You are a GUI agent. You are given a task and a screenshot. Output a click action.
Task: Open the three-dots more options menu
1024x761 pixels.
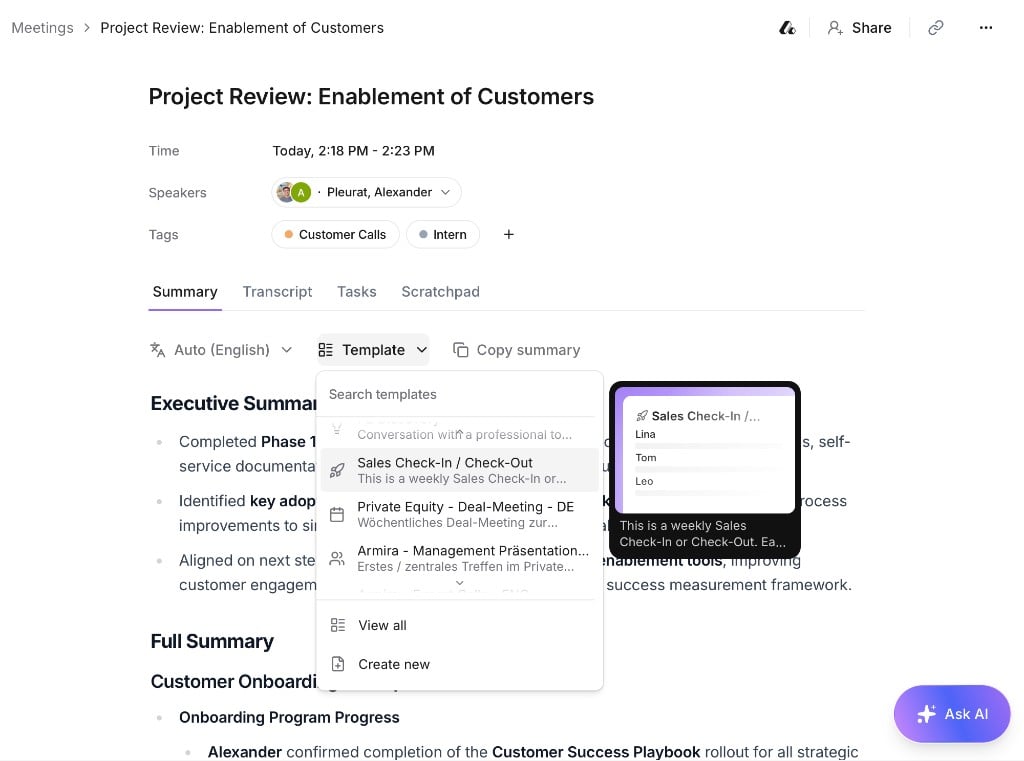coord(985,27)
